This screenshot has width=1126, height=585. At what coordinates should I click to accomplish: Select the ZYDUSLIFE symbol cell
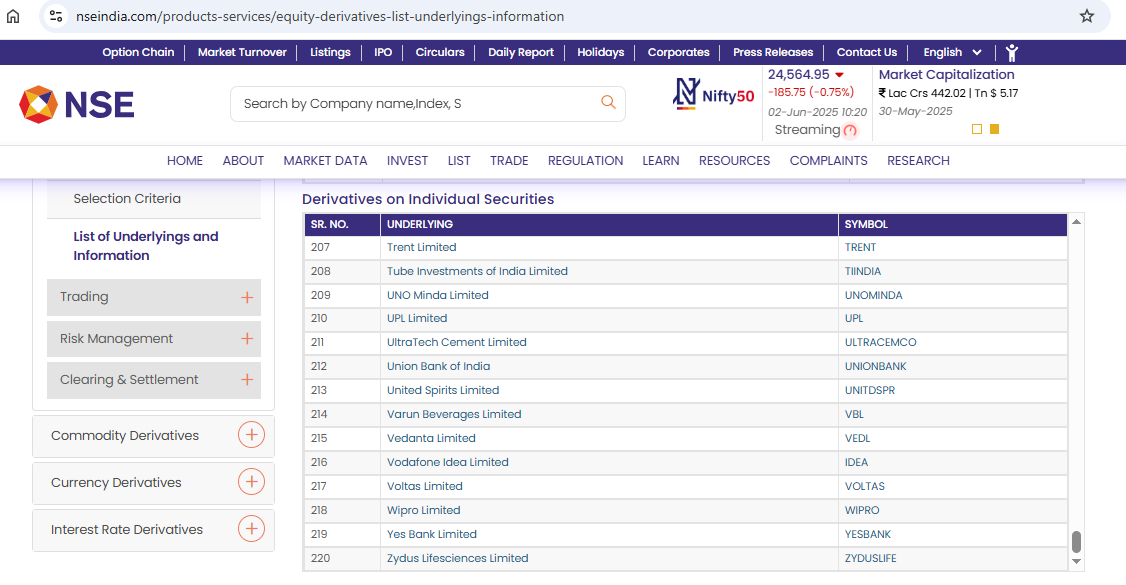click(x=952, y=558)
